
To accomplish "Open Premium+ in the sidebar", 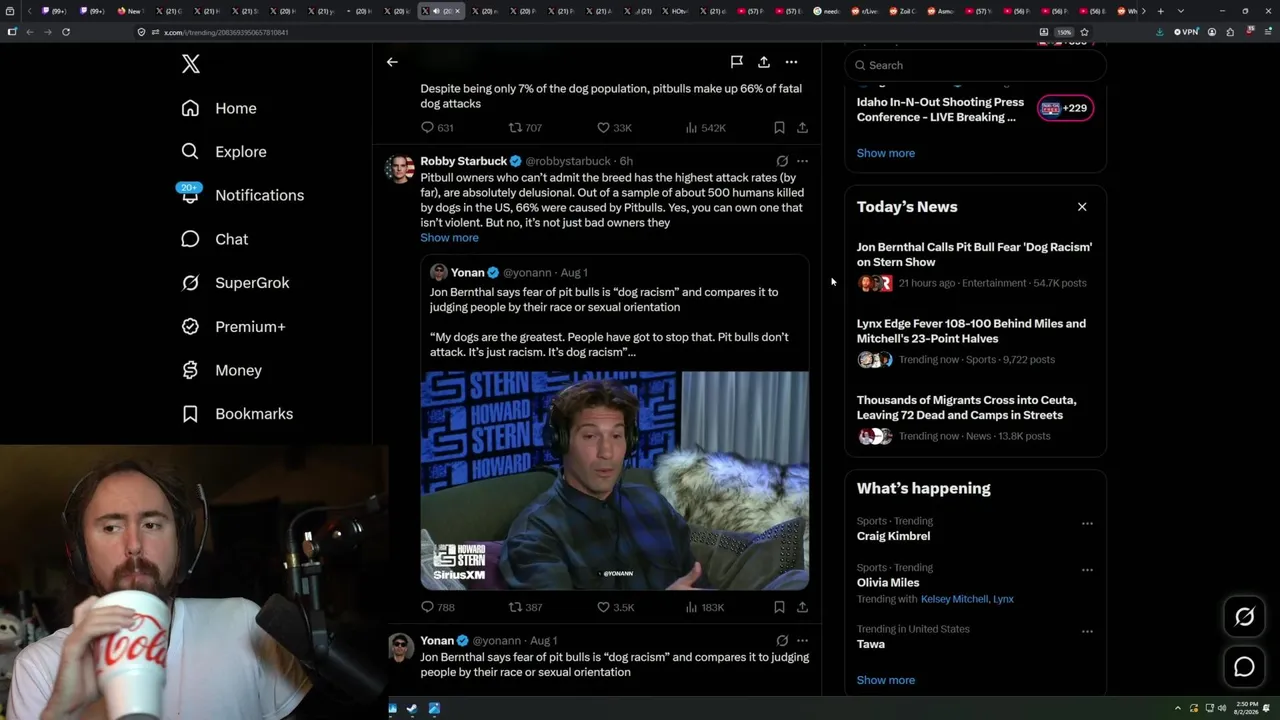I will (233, 326).
